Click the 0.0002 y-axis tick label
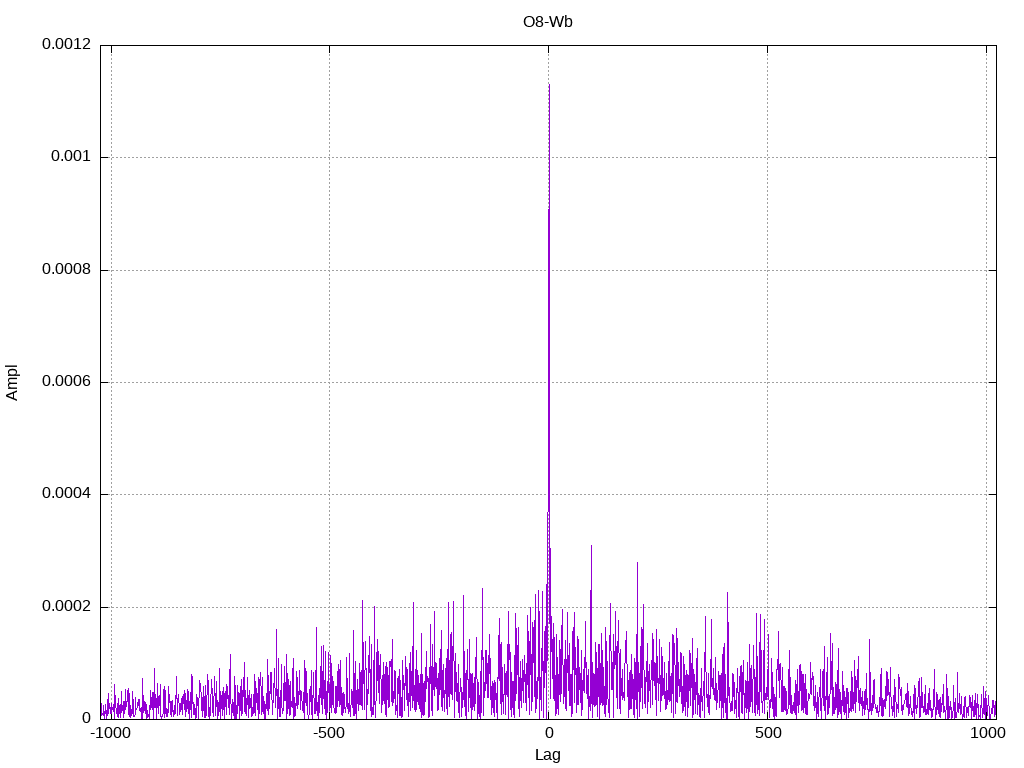The image size is (1024, 768). pyautogui.click(x=67, y=607)
